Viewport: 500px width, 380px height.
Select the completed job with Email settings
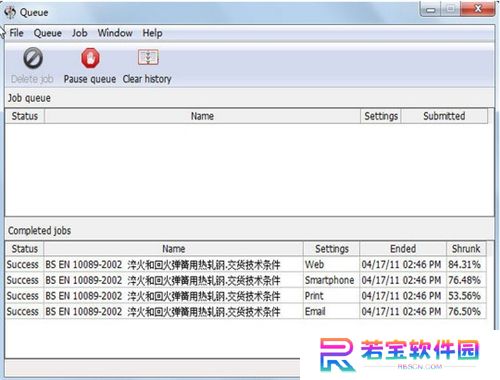coord(246,312)
